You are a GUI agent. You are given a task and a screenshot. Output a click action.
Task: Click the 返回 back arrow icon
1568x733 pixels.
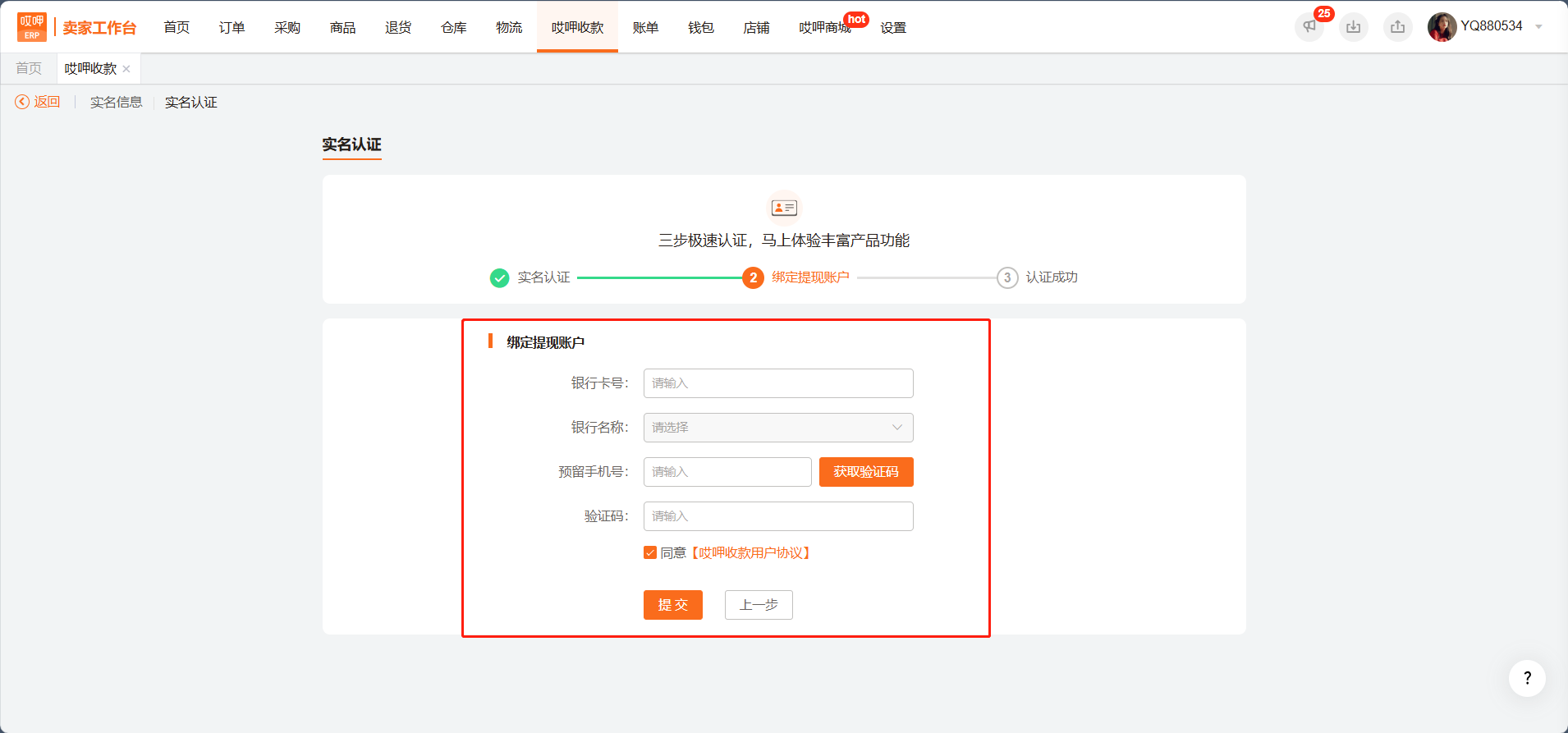coord(22,102)
